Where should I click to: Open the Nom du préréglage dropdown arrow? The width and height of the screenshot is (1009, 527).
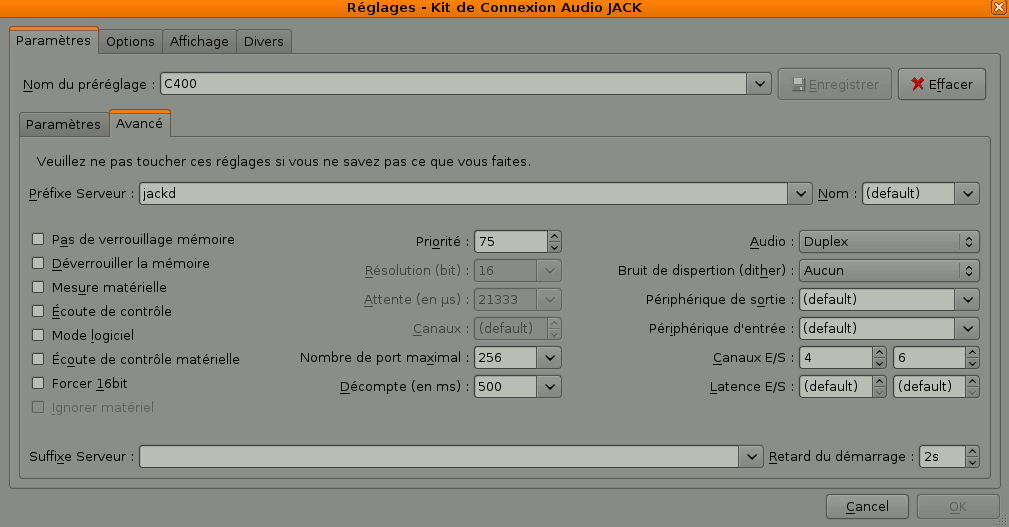point(759,84)
